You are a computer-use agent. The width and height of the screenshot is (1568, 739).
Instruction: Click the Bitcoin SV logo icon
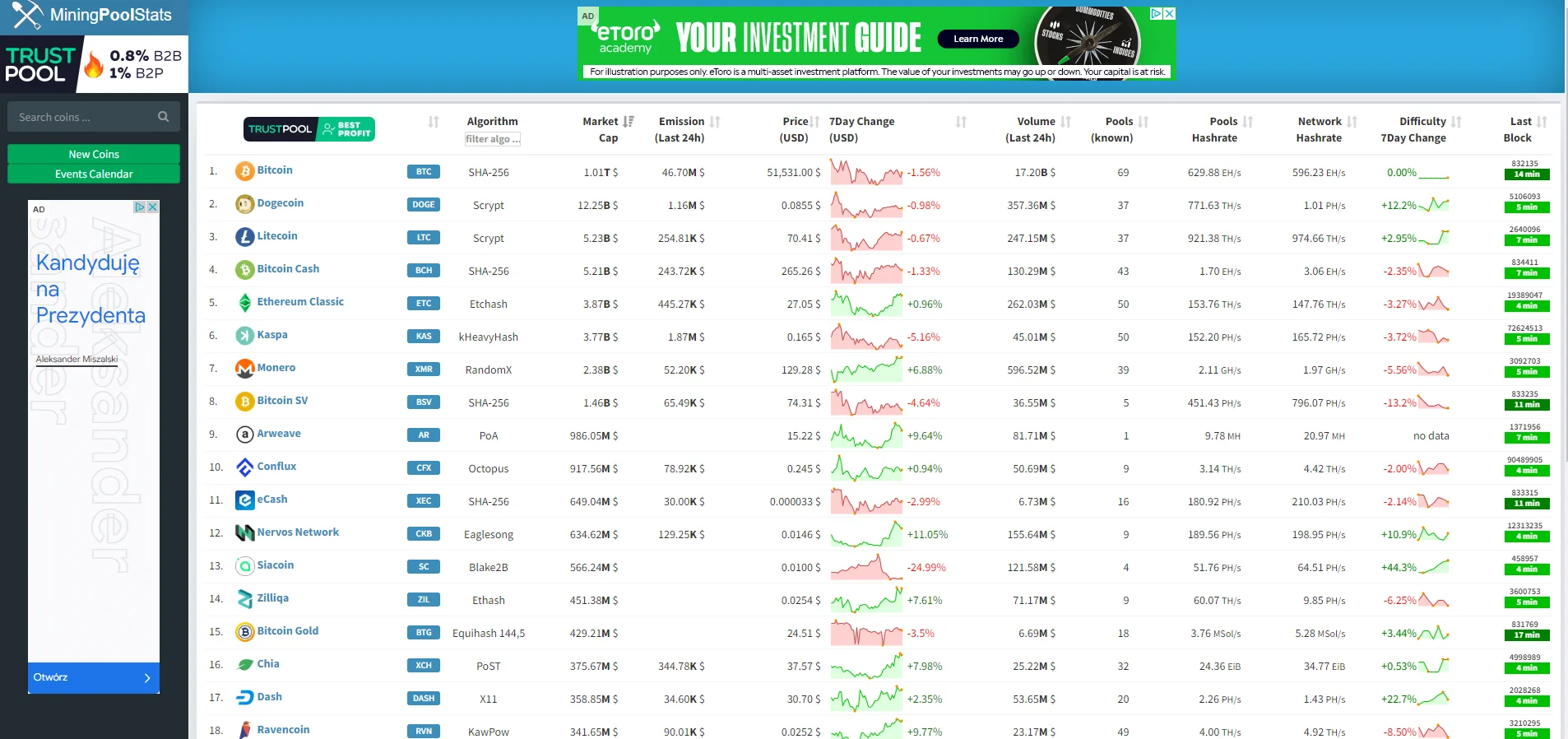pos(244,402)
